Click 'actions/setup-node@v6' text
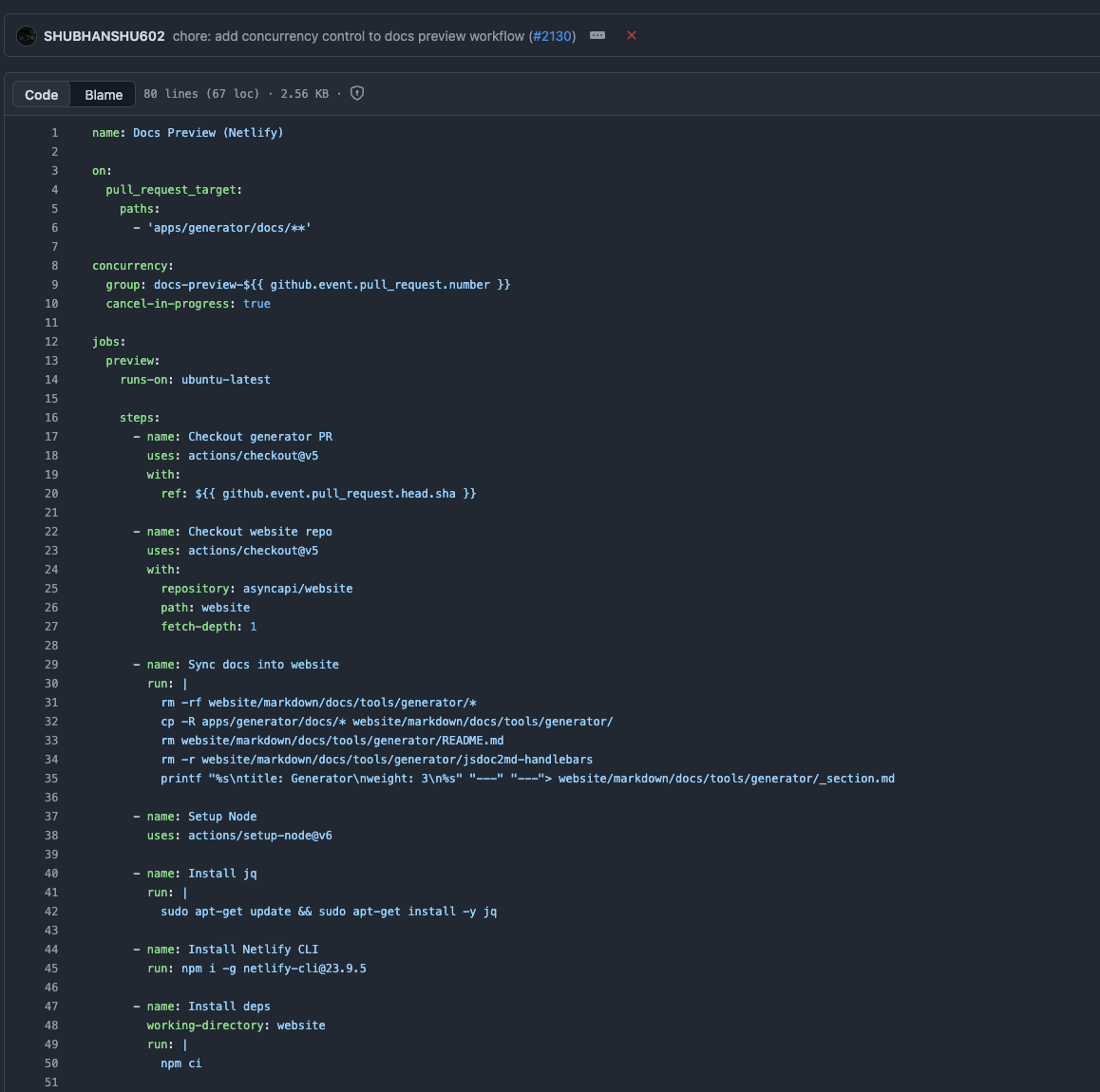 [260, 836]
